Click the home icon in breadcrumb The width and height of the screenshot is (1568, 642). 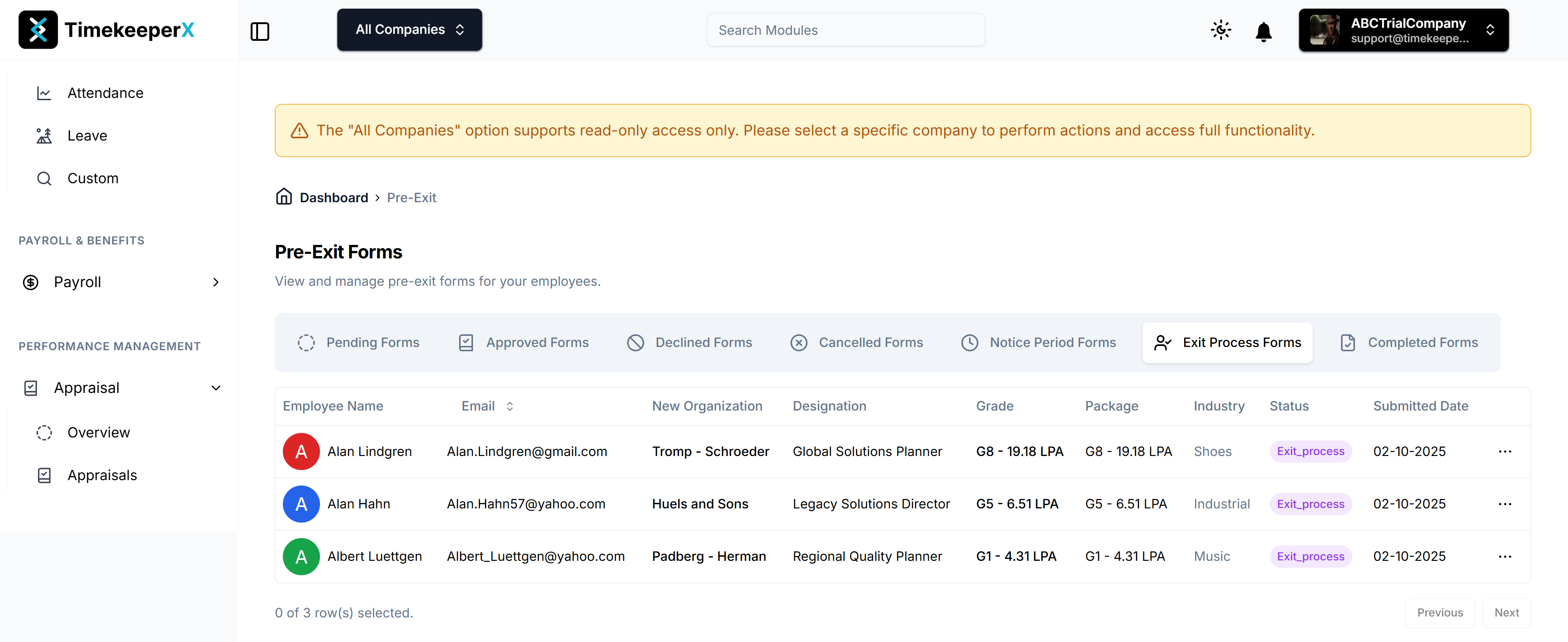pos(284,197)
